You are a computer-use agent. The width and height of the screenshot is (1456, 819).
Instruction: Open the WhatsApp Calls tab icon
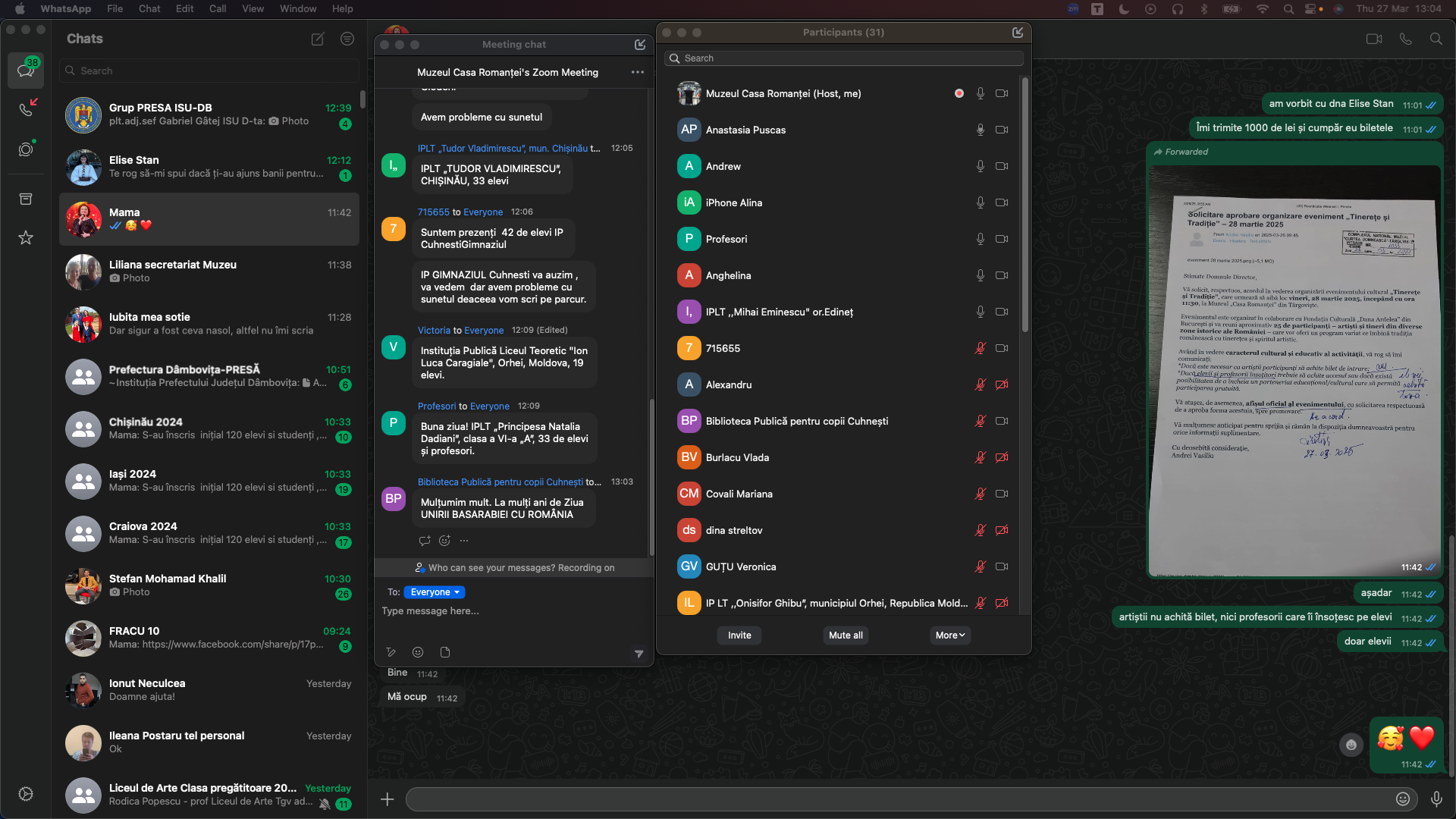click(26, 109)
